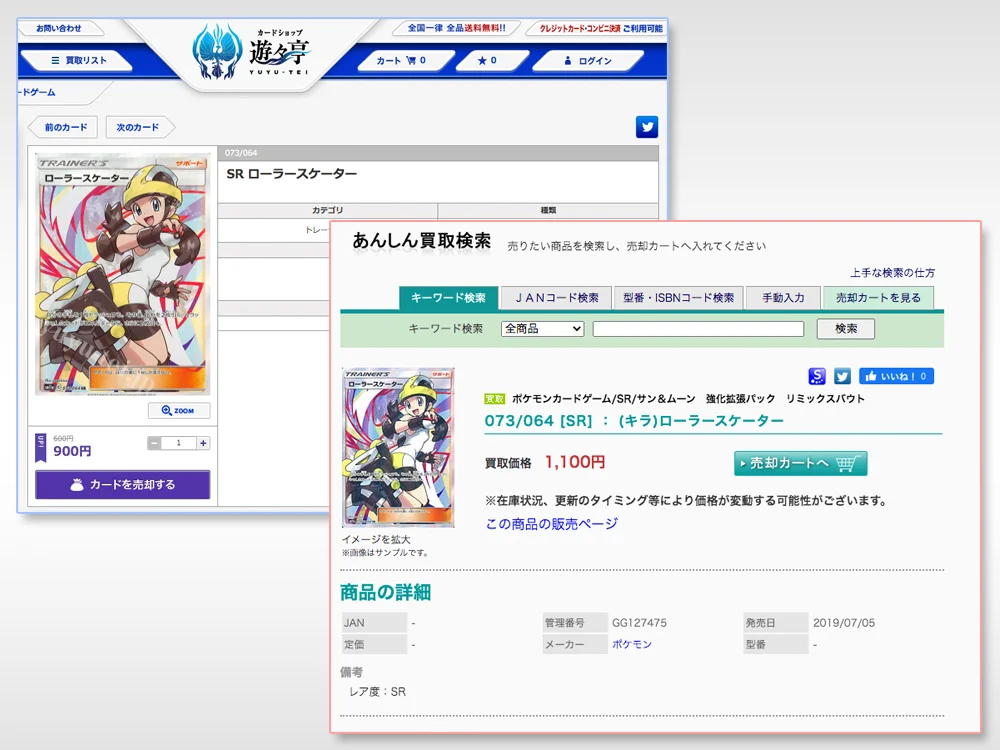Click the いいね! like button

pos(896,376)
